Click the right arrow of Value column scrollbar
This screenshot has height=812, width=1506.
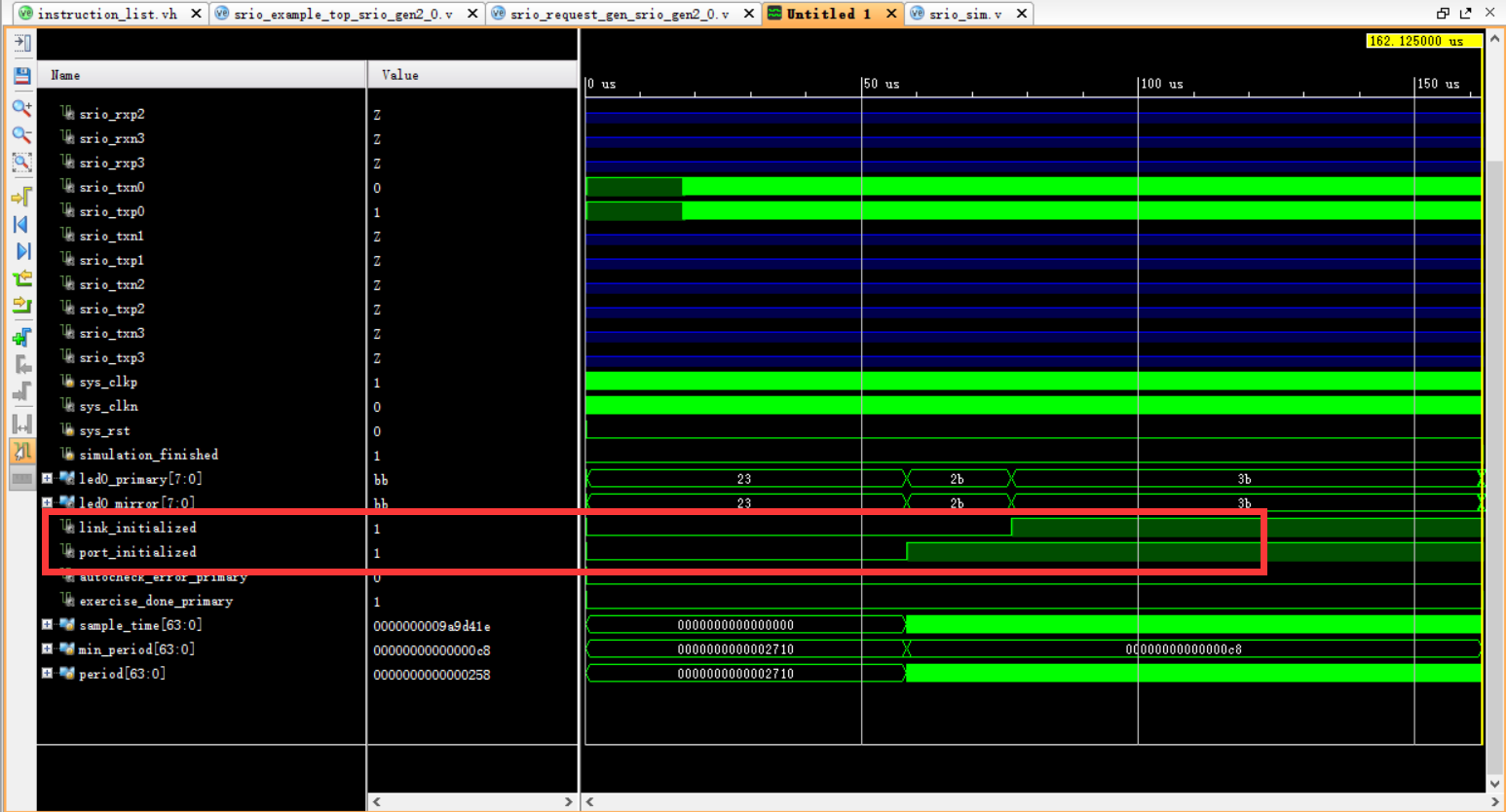click(569, 802)
